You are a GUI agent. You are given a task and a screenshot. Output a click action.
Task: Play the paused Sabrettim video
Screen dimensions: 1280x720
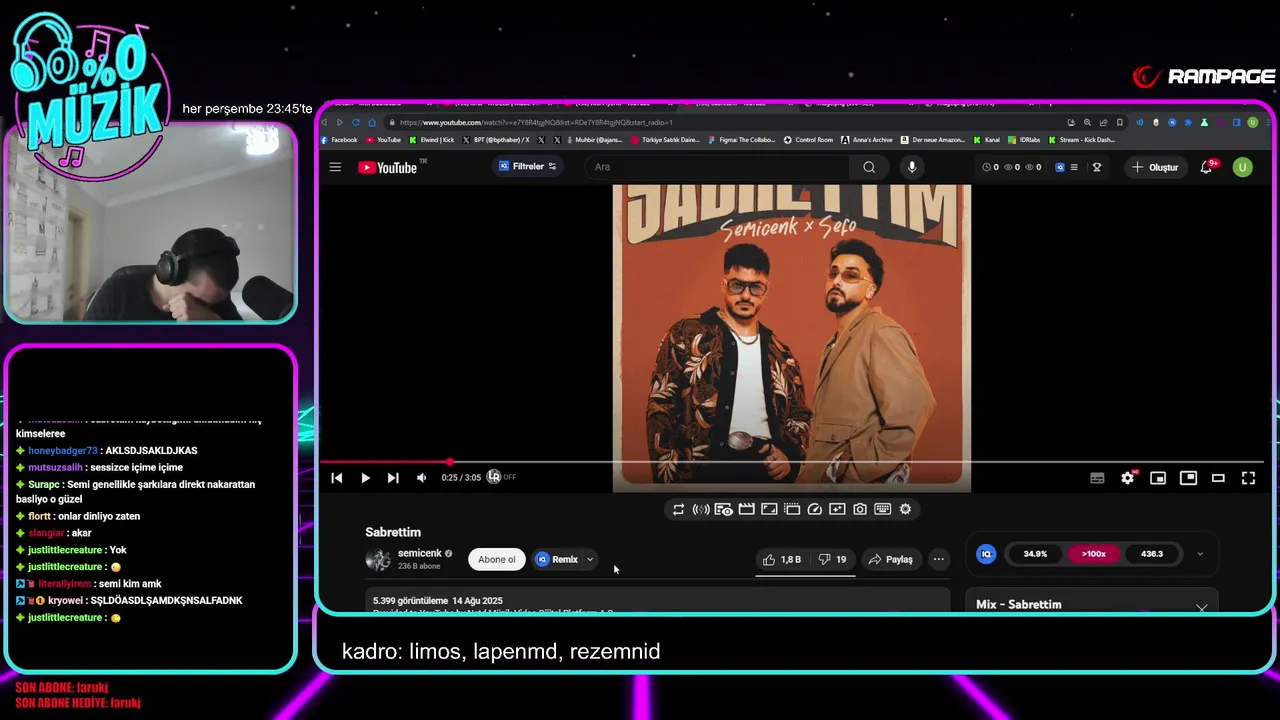[x=365, y=478]
